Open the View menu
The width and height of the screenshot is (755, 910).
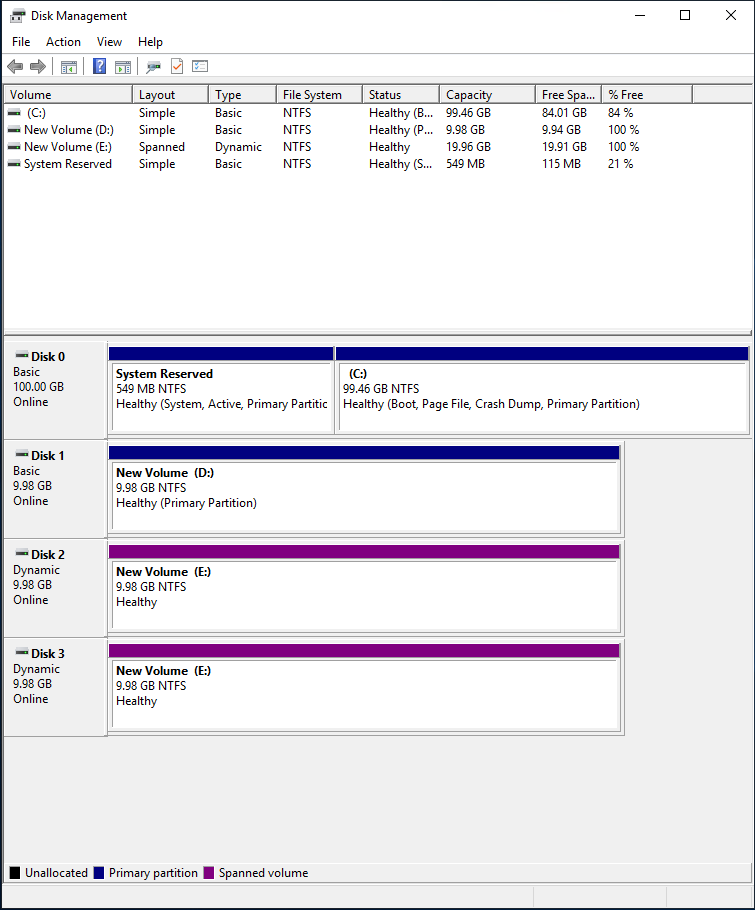click(109, 42)
